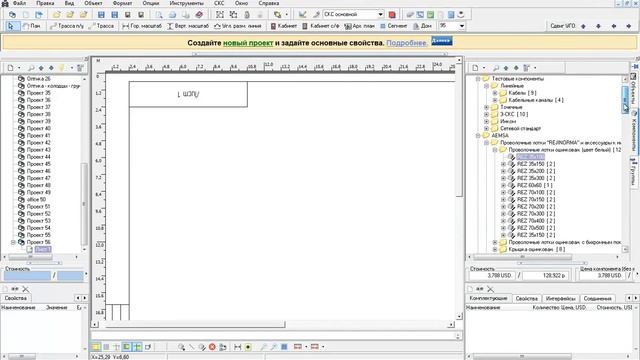
Task: Click the red stop circle icon in bottom toolbar
Action: pos(212,347)
